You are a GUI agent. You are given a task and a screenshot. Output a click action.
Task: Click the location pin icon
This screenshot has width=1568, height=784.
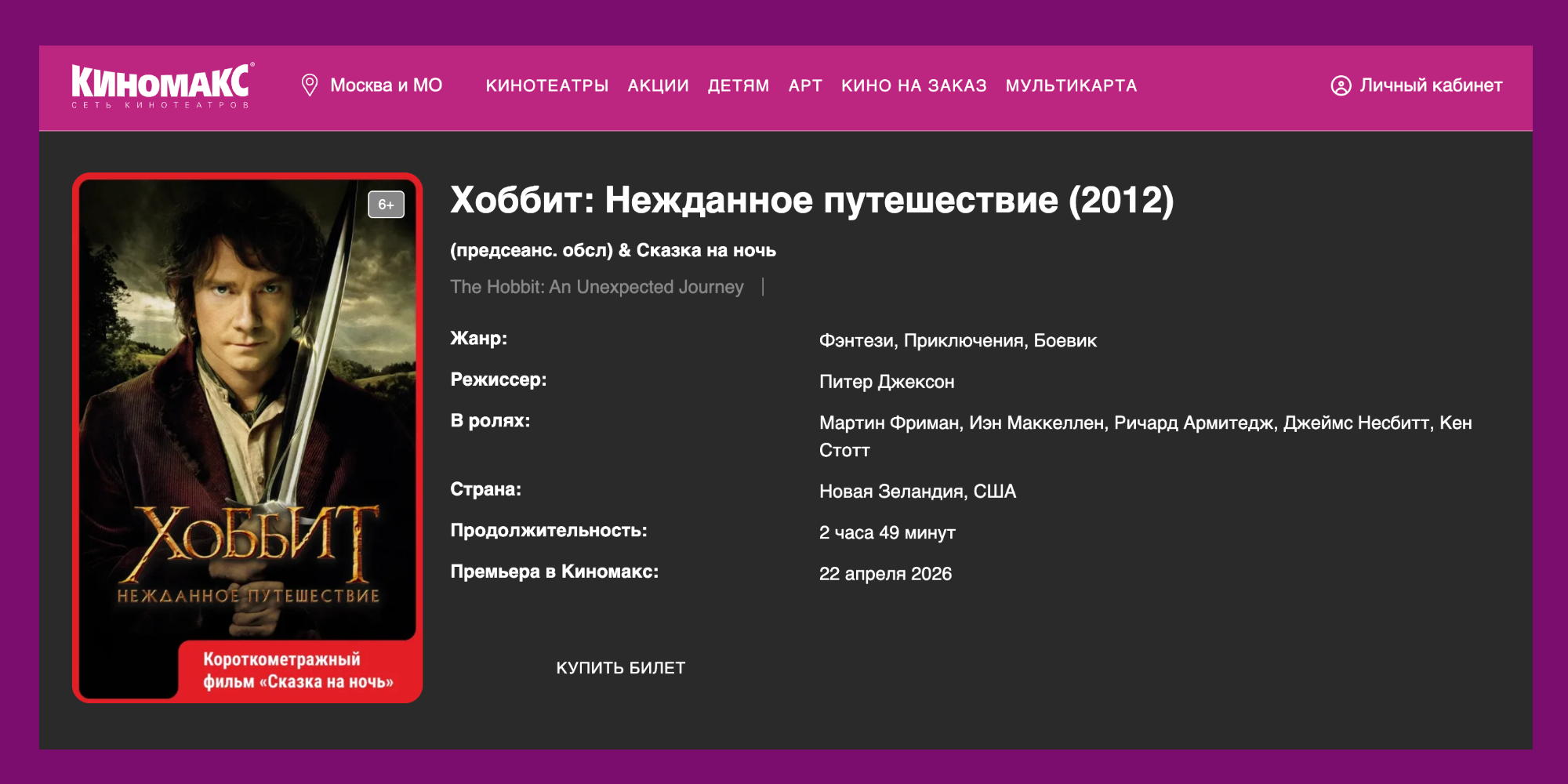point(310,85)
